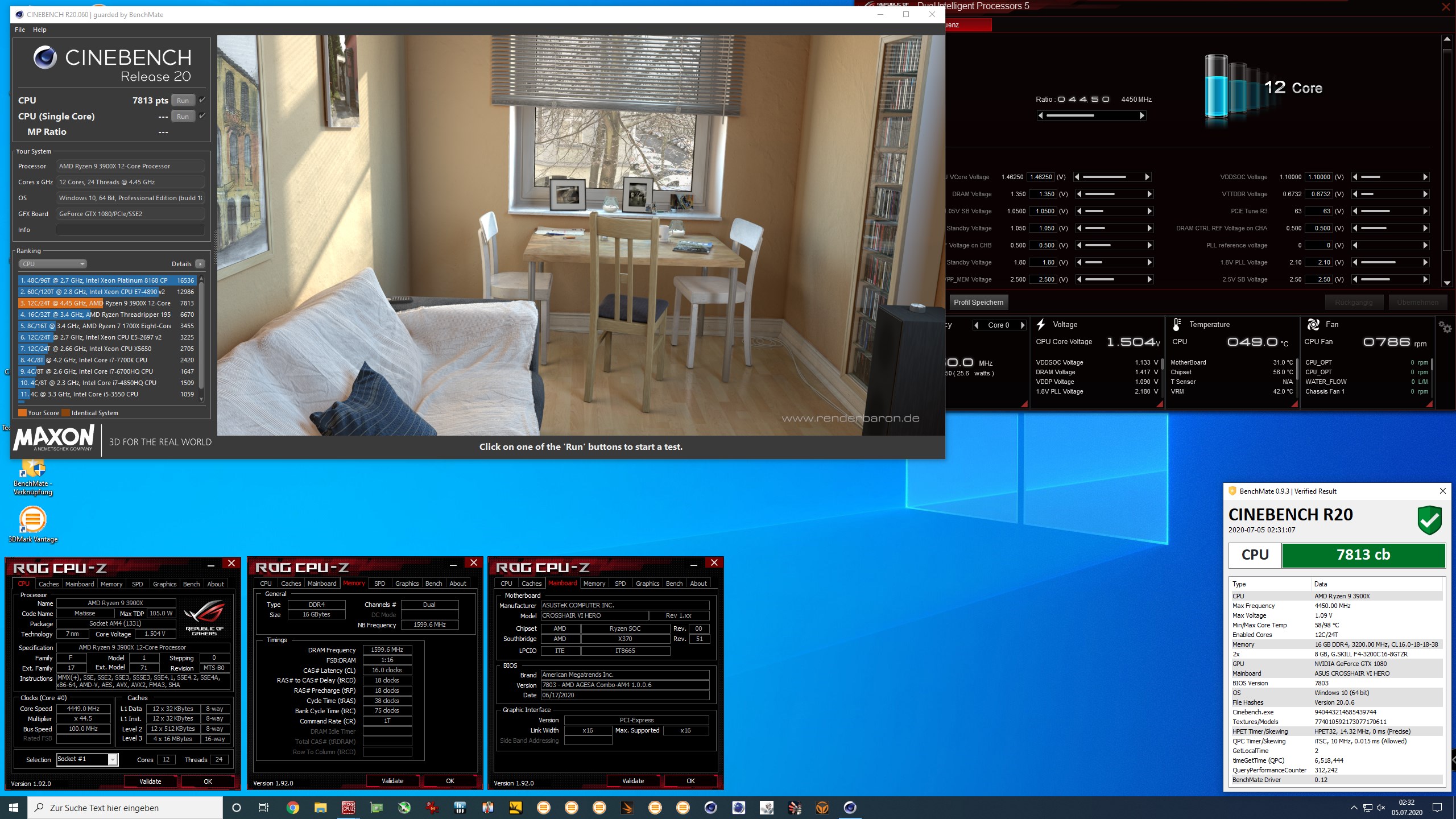This screenshot has height=819, width=1456.
Task: Adjust the DRAM Voltage slider
Action: point(1114,194)
